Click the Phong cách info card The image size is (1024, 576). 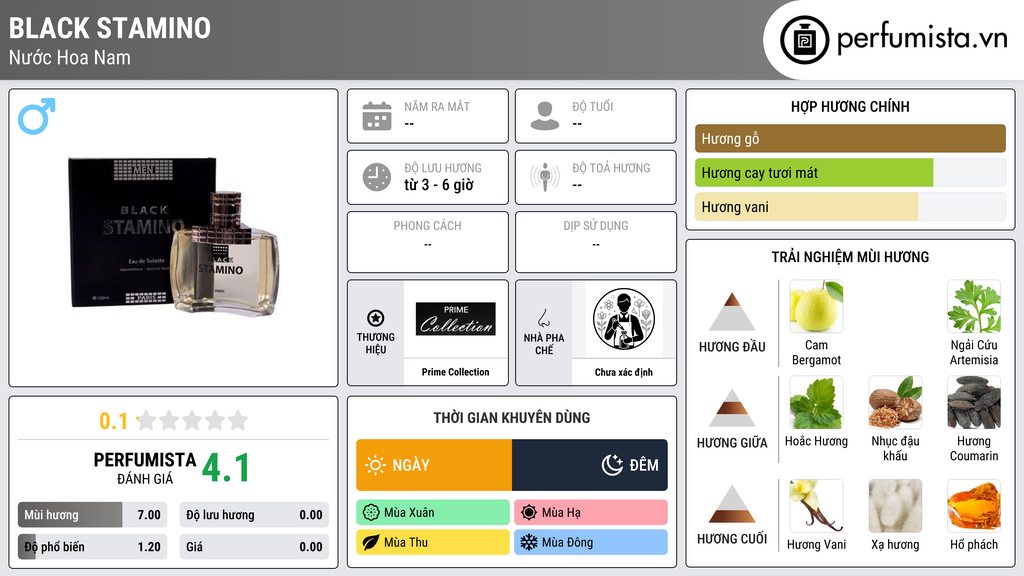point(428,242)
